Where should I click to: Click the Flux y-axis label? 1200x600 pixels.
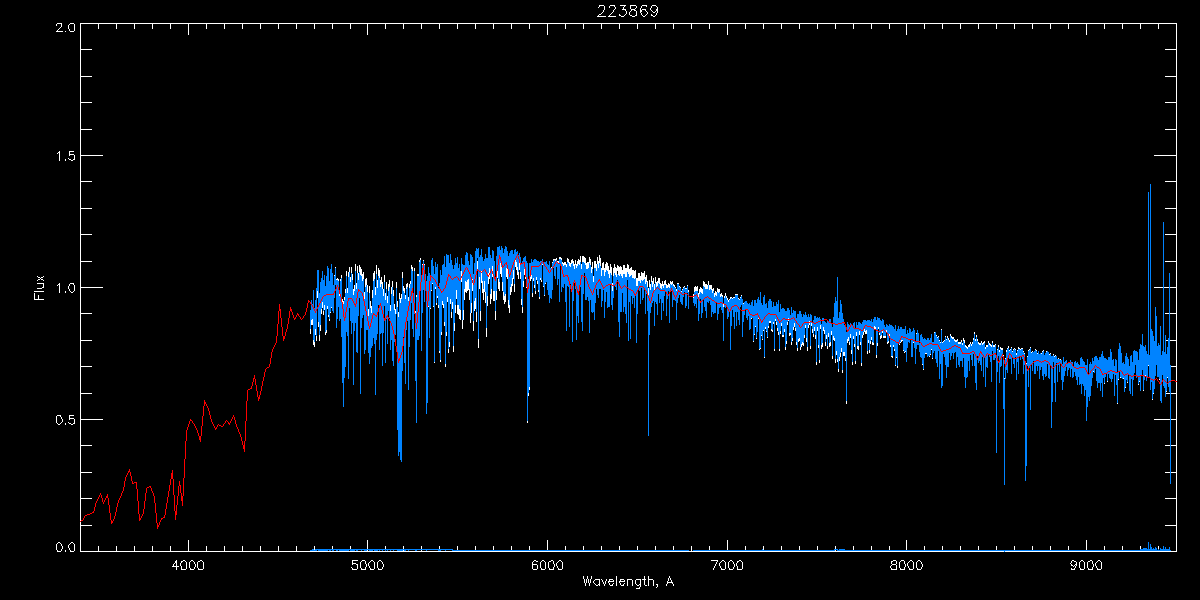pos(40,288)
